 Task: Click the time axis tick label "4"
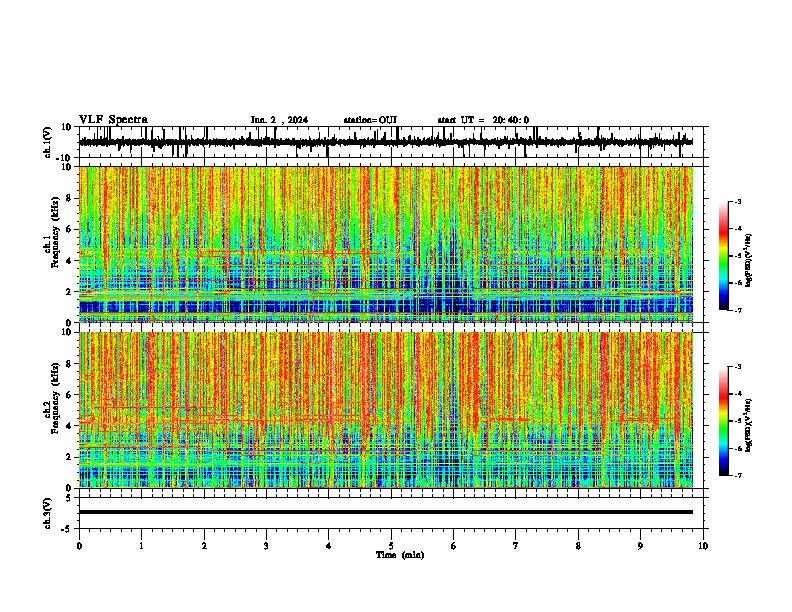(x=328, y=546)
